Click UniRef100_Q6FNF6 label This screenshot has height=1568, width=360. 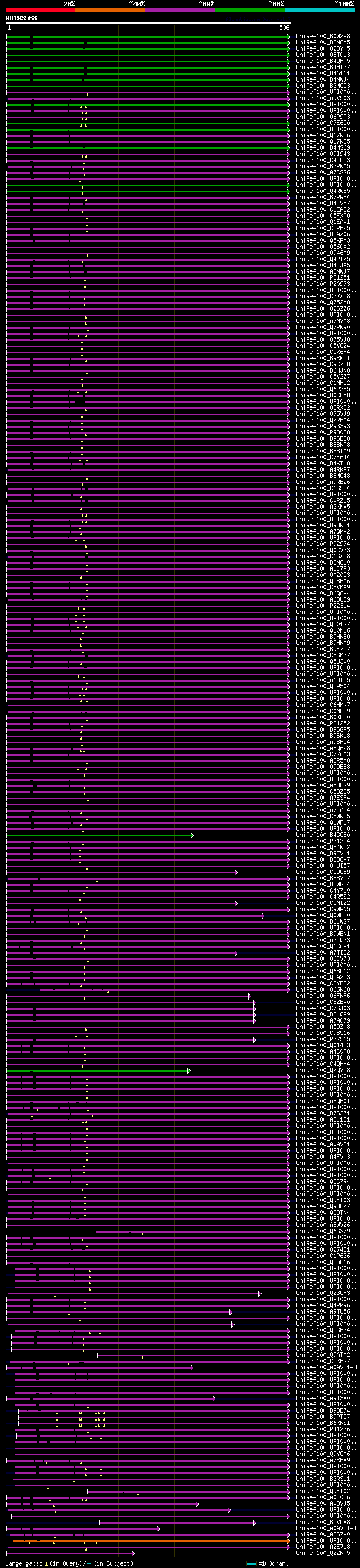coord(323,996)
